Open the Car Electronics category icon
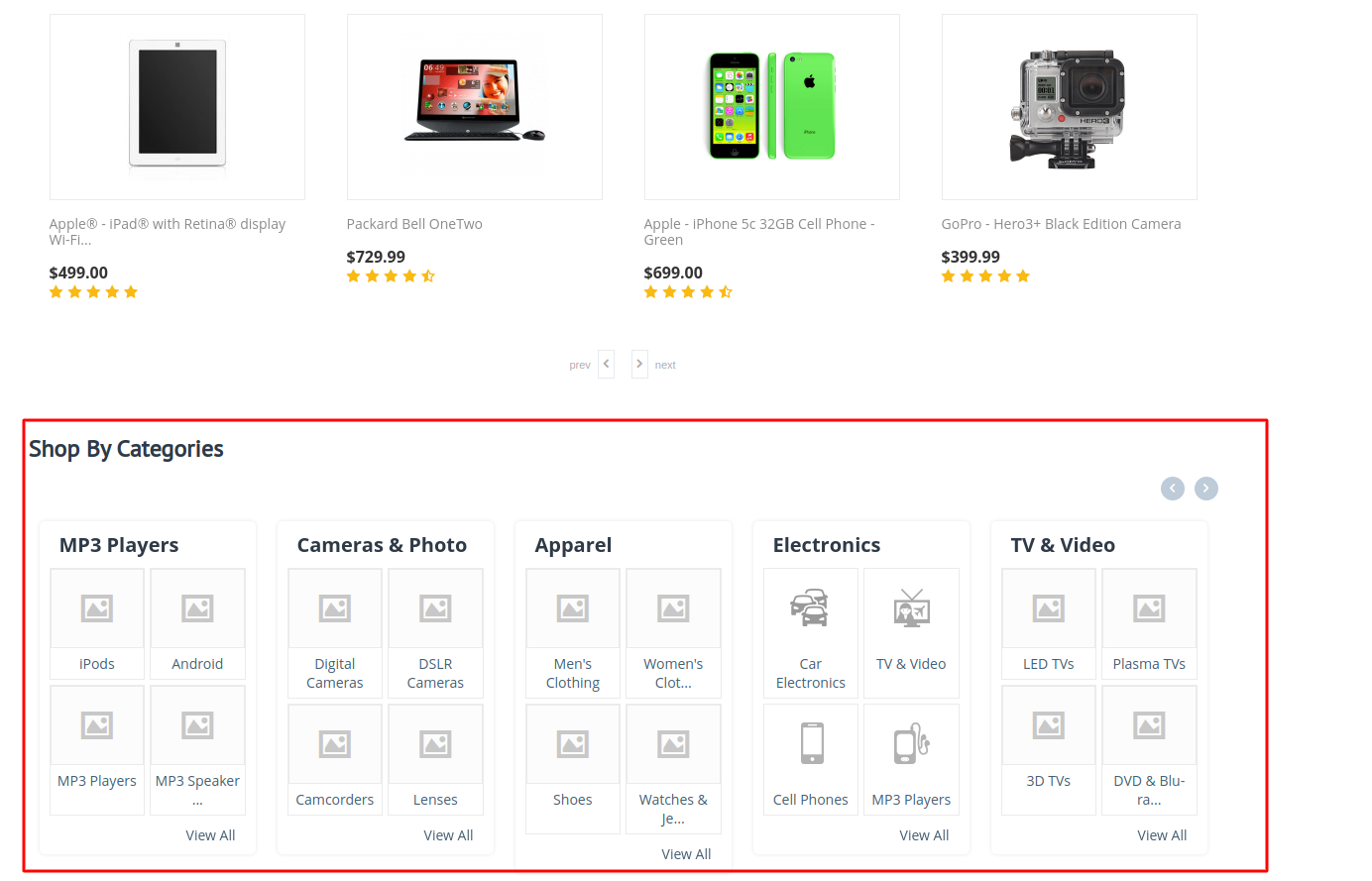1372x881 pixels. pyautogui.click(x=810, y=607)
